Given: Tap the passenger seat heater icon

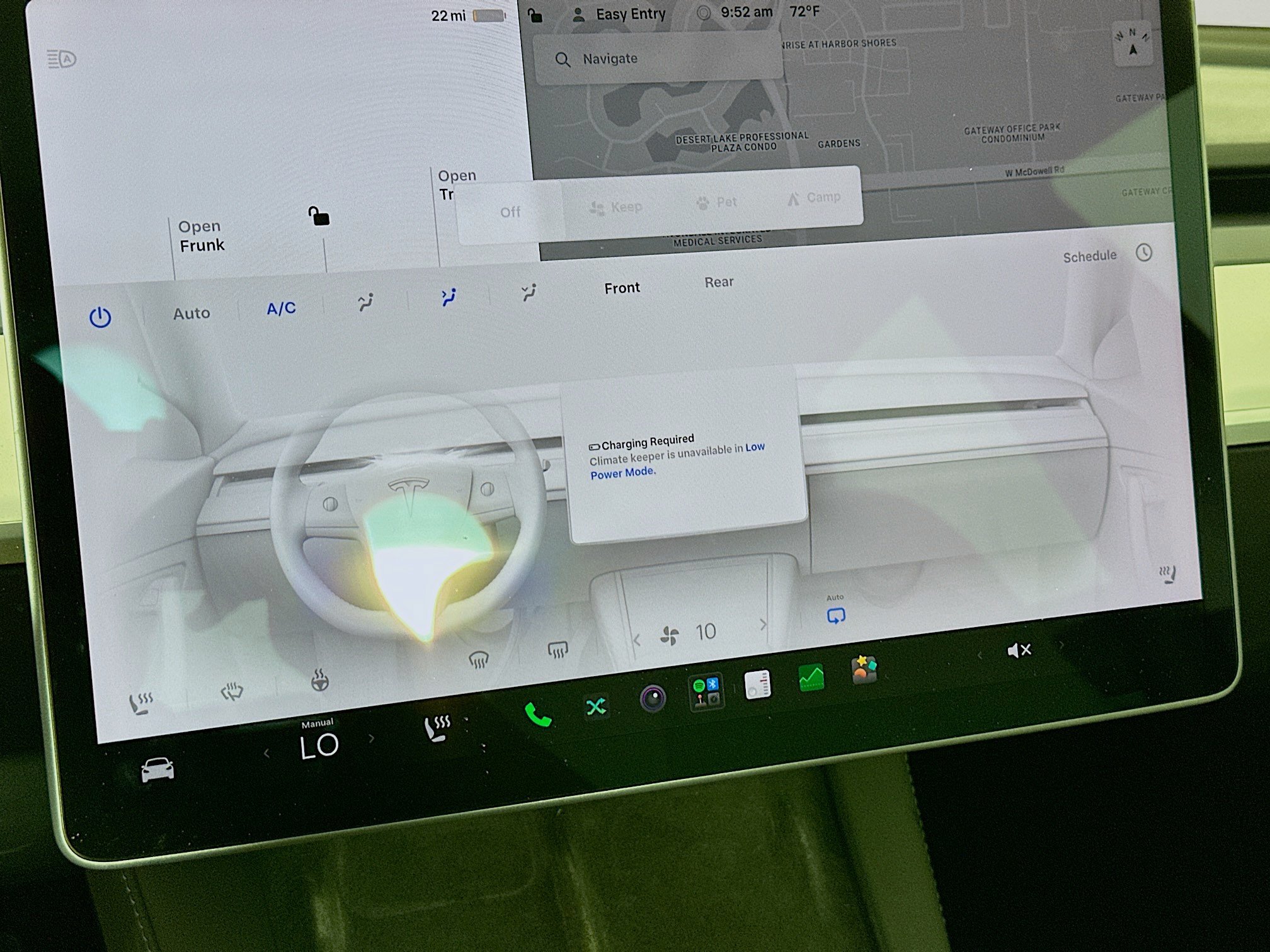Looking at the screenshot, I should click(1168, 574).
